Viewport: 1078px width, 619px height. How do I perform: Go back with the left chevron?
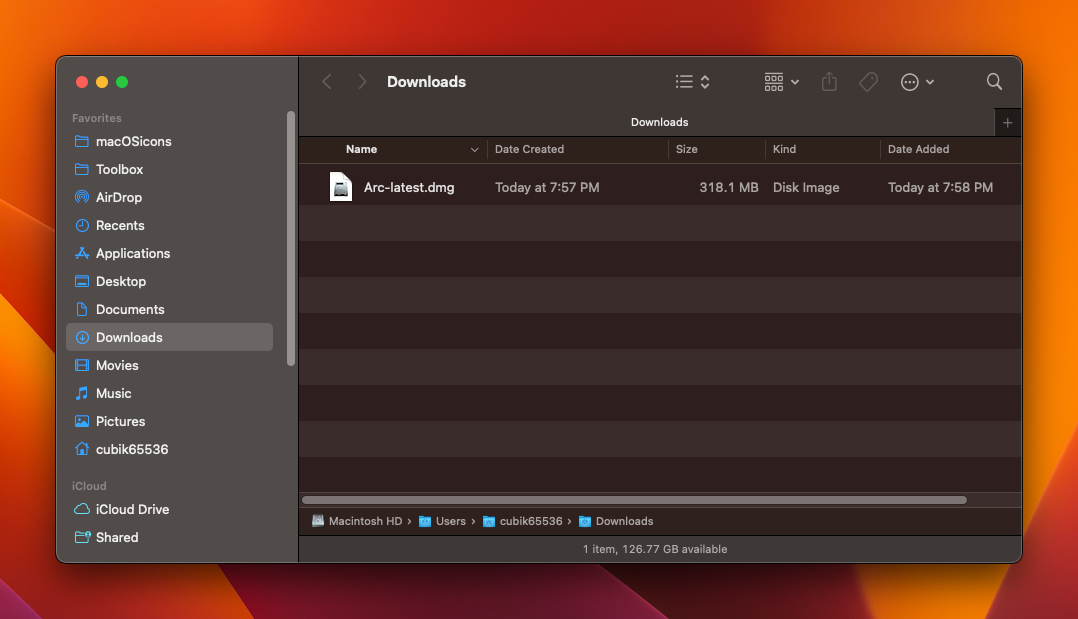point(327,82)
